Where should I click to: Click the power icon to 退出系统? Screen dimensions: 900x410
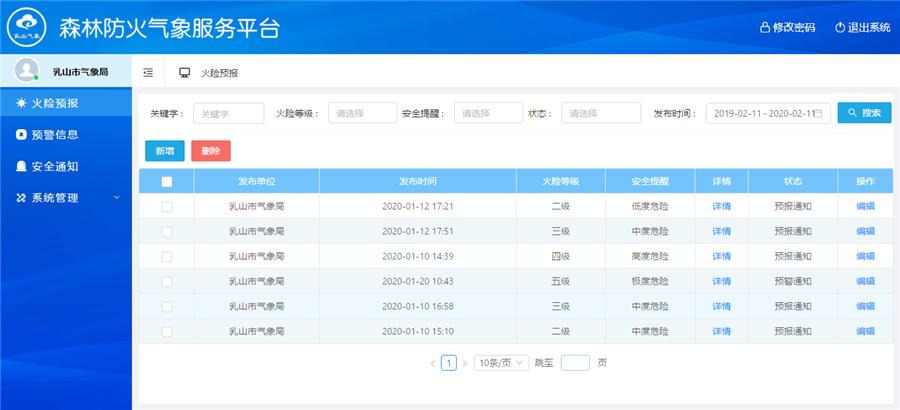tap(840, 27)
